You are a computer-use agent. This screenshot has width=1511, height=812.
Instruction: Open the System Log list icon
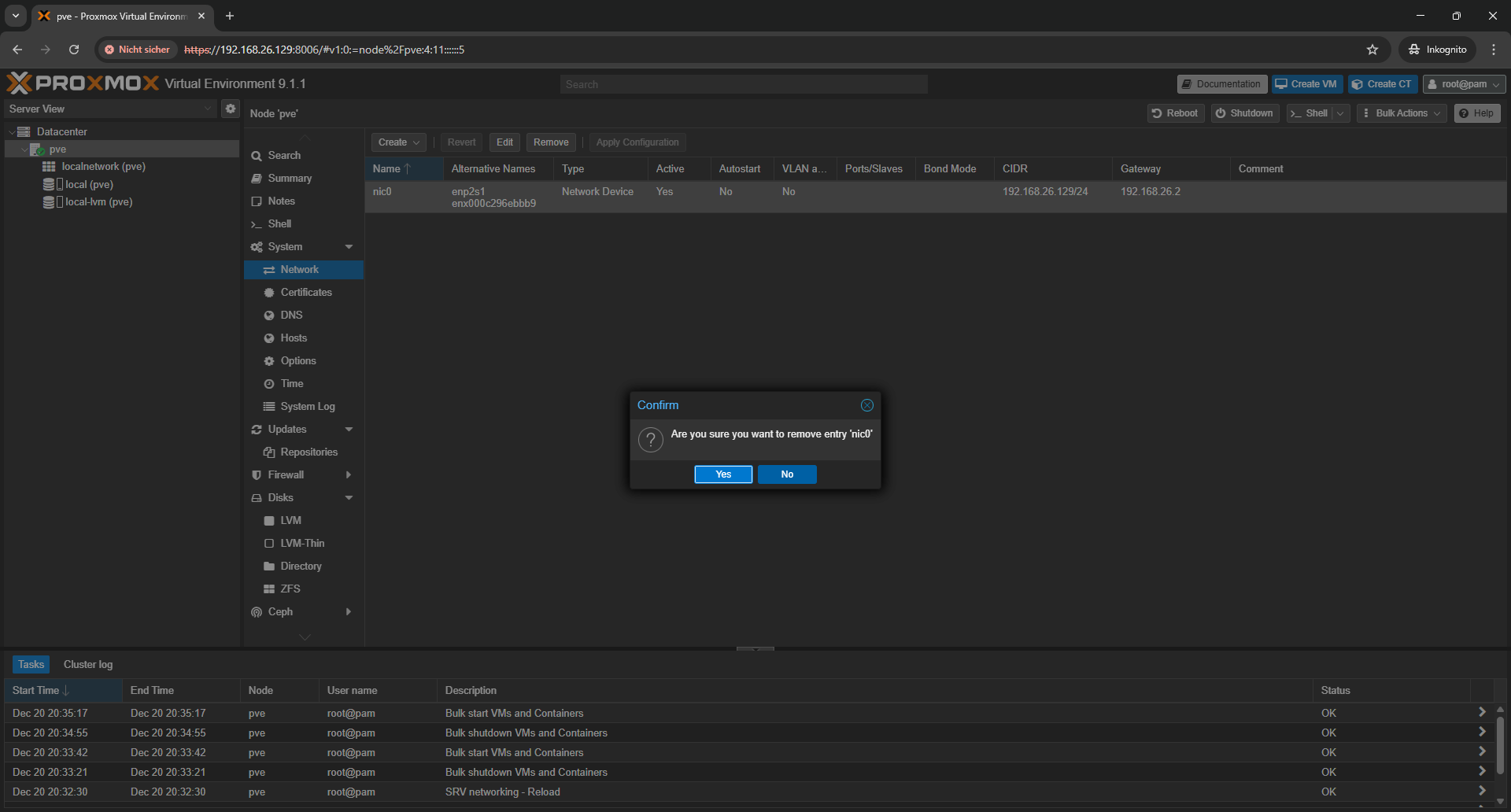269,407
